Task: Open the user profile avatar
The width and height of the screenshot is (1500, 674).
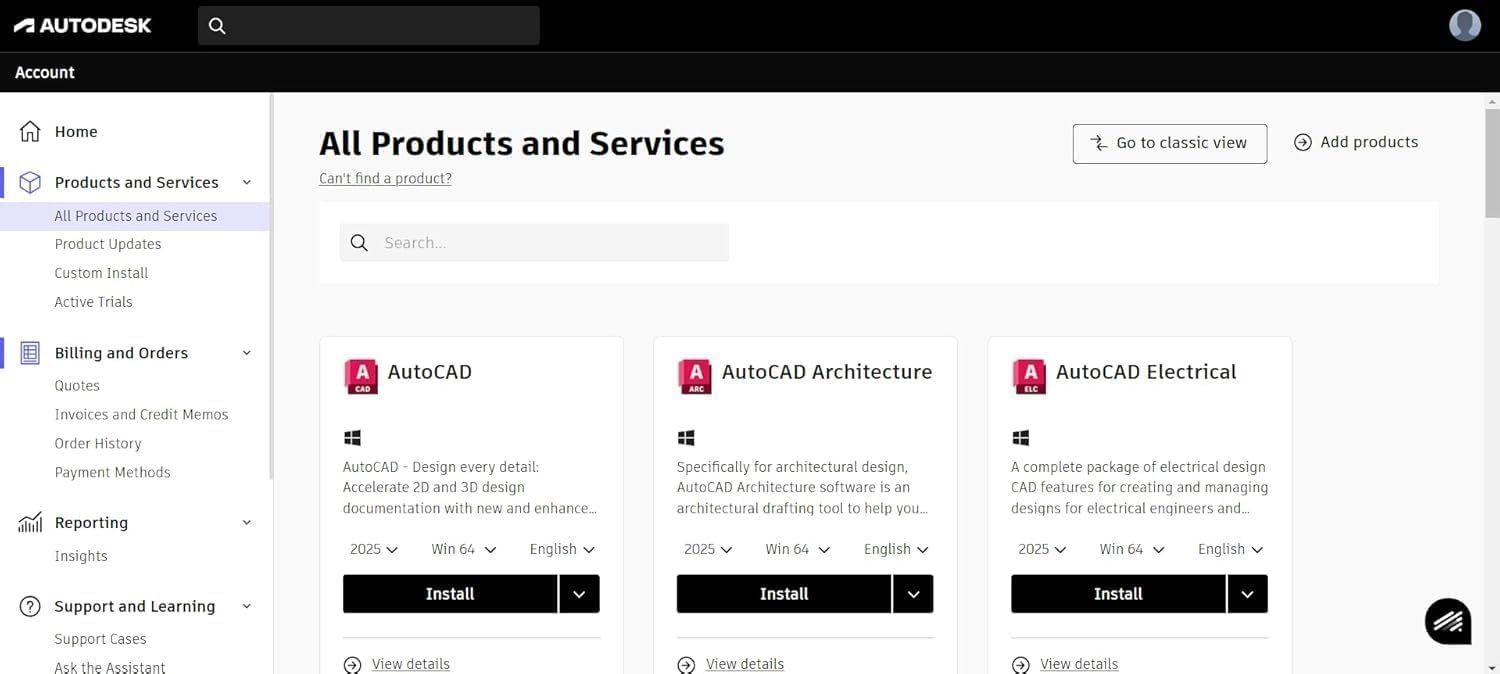Action: pyautogui.click(x=1465, y=25)
